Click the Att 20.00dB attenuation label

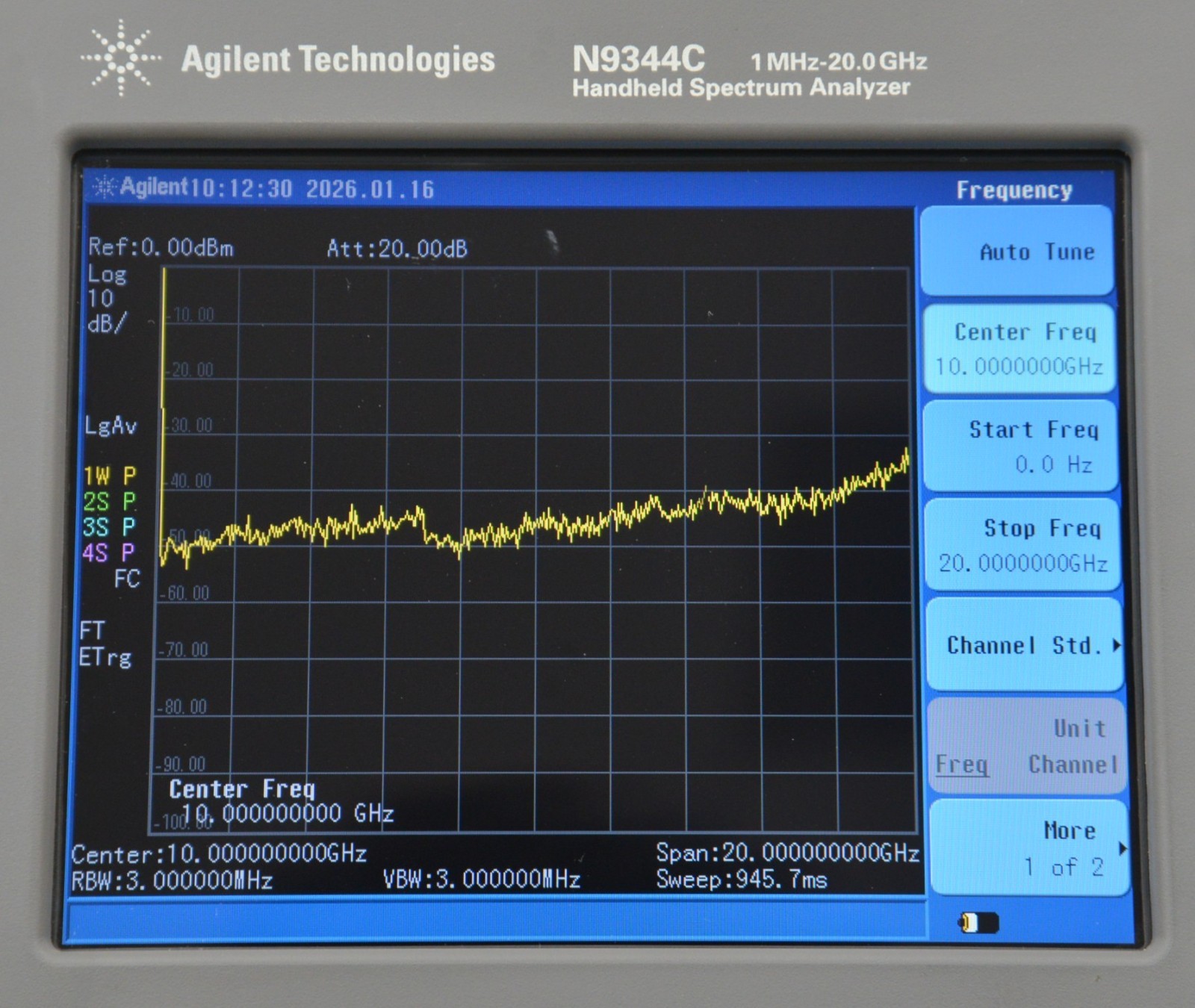point(397,249)
